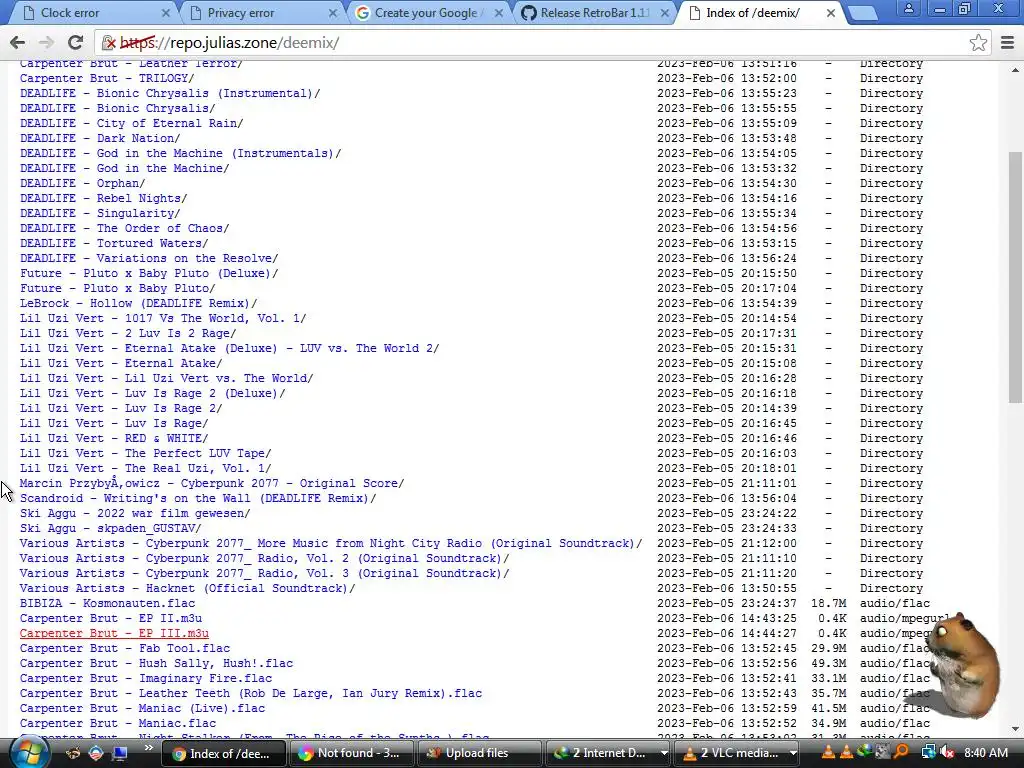Close the Release RetroBar tab
1024x768 pixels.
[665, 13]
